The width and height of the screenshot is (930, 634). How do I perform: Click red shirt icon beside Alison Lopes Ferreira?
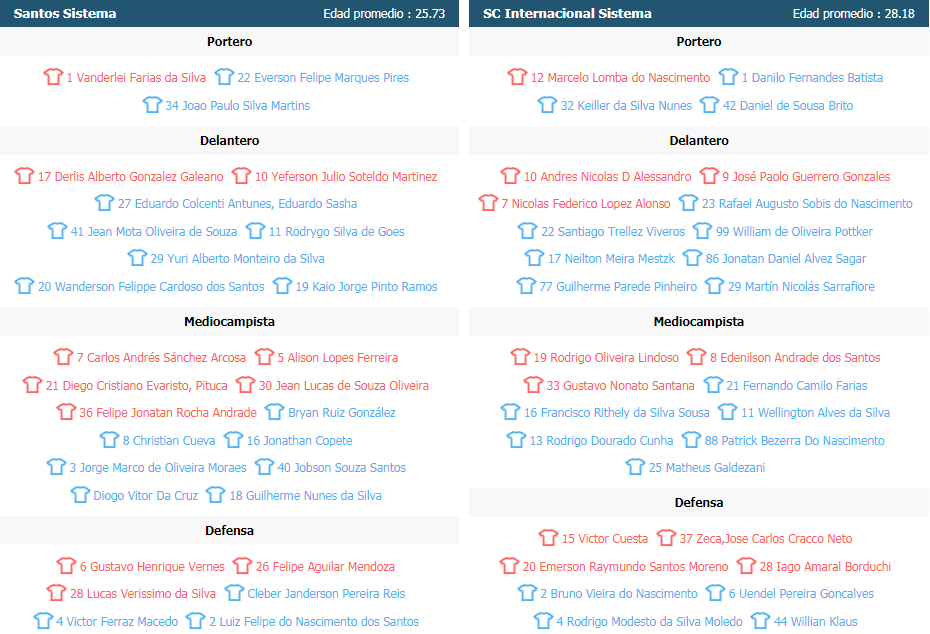265,357
